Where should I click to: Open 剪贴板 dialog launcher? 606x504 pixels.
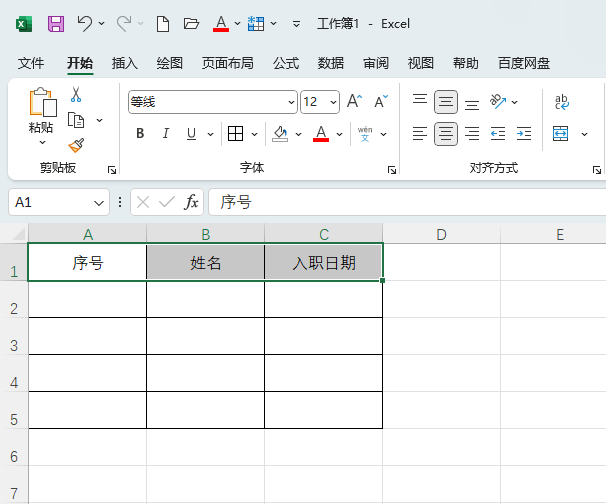112,170
